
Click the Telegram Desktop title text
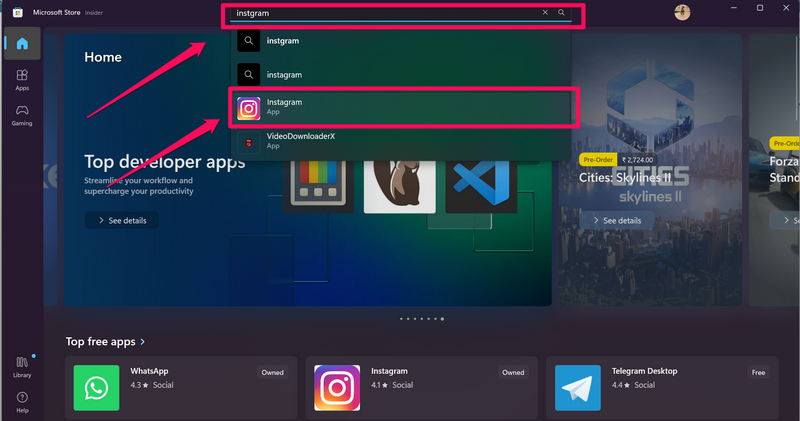[644, 371]
